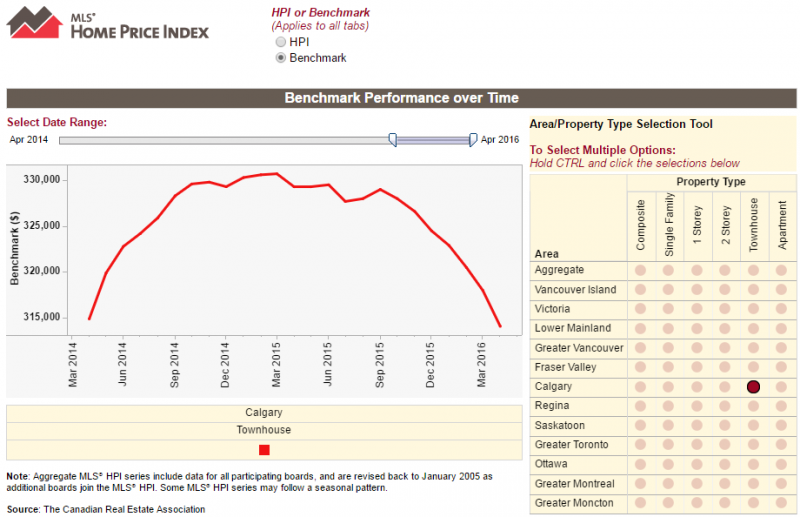800x517 pixels.
Task: Click the red legend square for Calgary
Action: tap(264, 450)
